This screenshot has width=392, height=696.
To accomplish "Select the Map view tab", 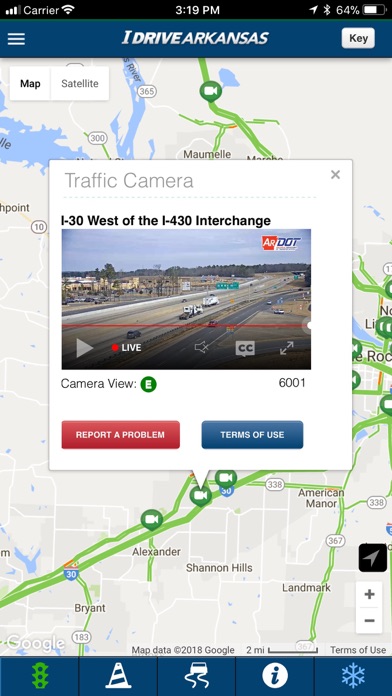I will click(30, 83).
